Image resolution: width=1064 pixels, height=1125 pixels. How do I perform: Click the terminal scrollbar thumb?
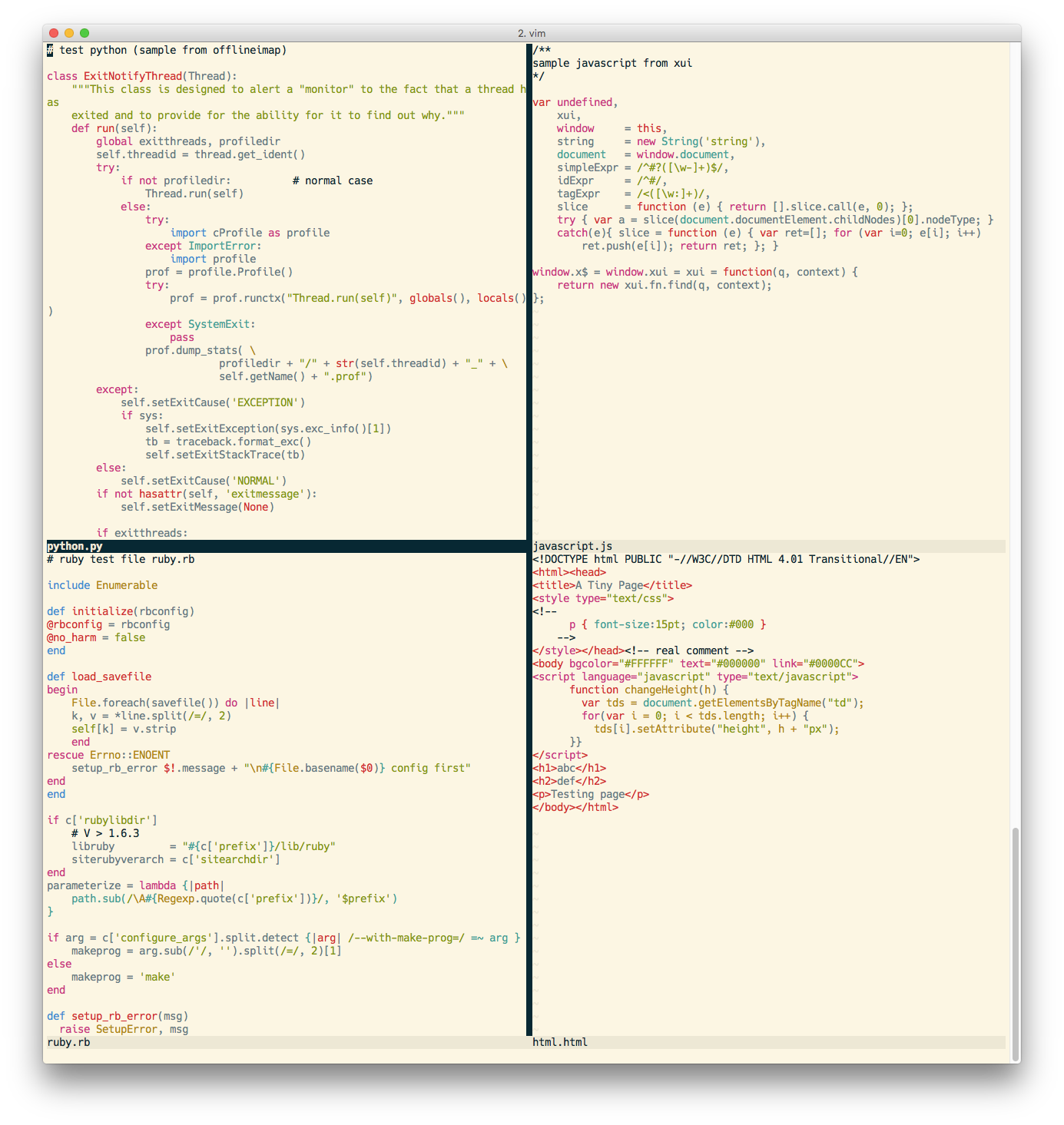pyautogui.click(x=1016, y=943)
